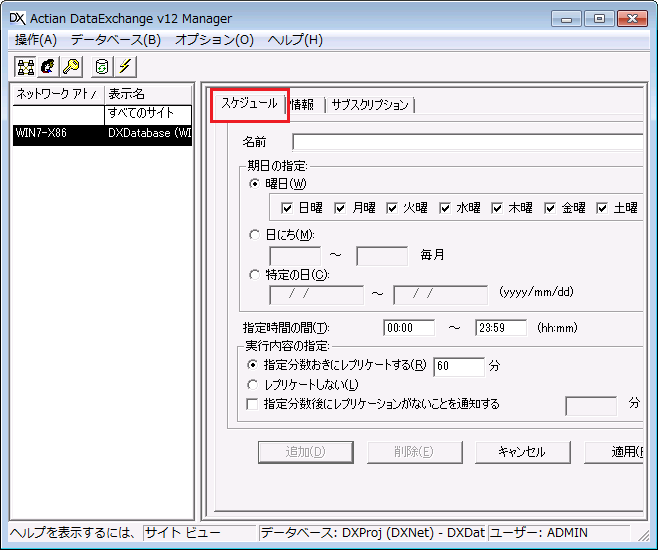Image resolution: width=658 pixels, height=550 pixels.
Task: Click the DX application icon in title bar
Action: [17, 18]
